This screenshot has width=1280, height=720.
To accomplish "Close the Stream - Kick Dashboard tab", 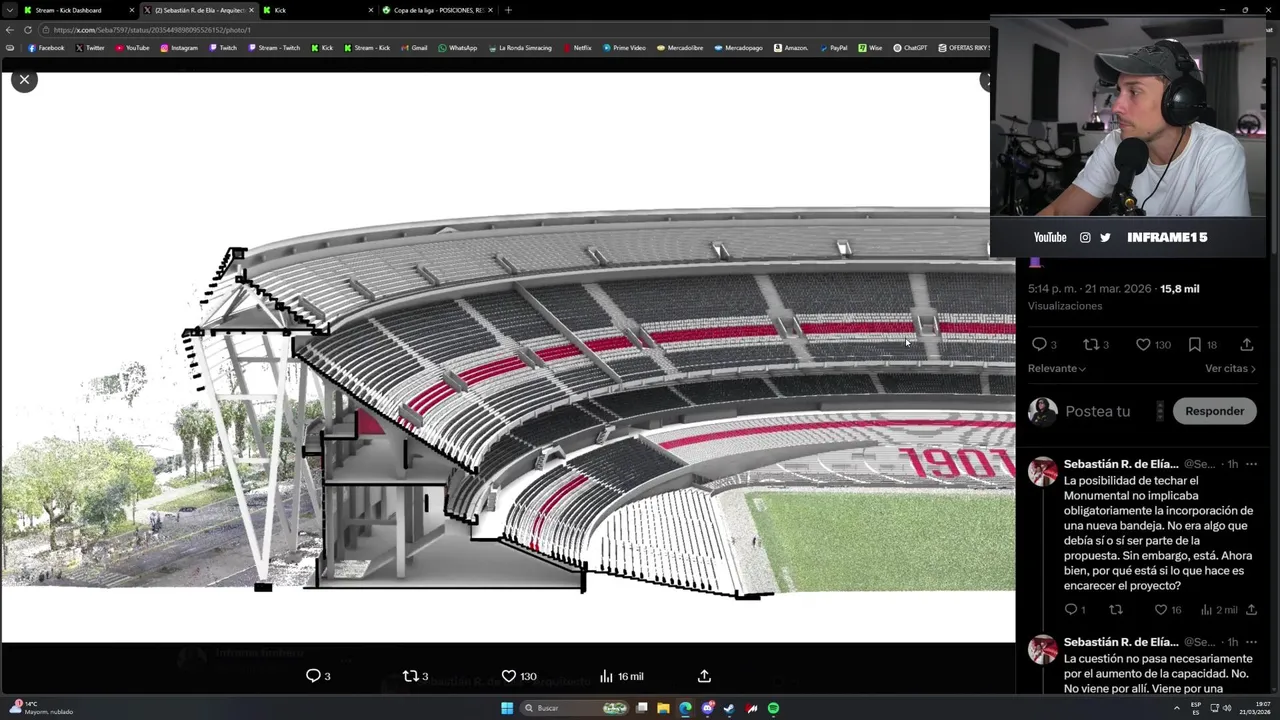I will [131, 10].
